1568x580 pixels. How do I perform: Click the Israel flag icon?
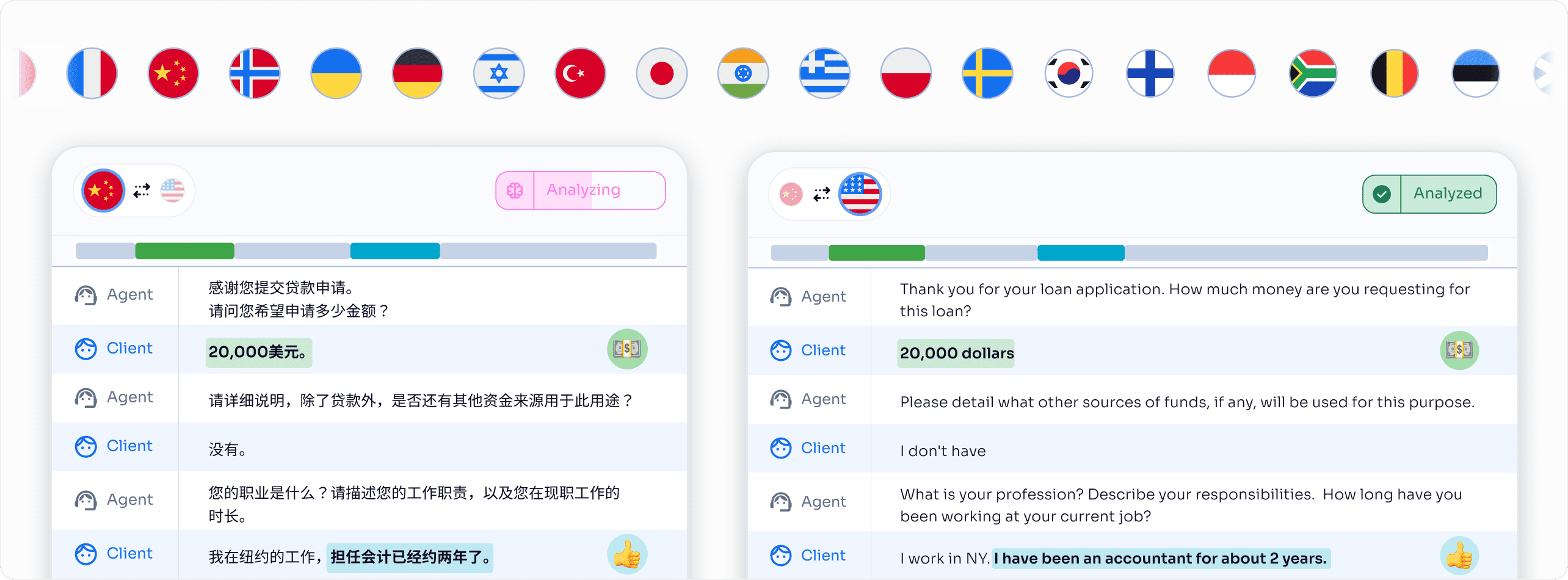click(x=499, y=73)
